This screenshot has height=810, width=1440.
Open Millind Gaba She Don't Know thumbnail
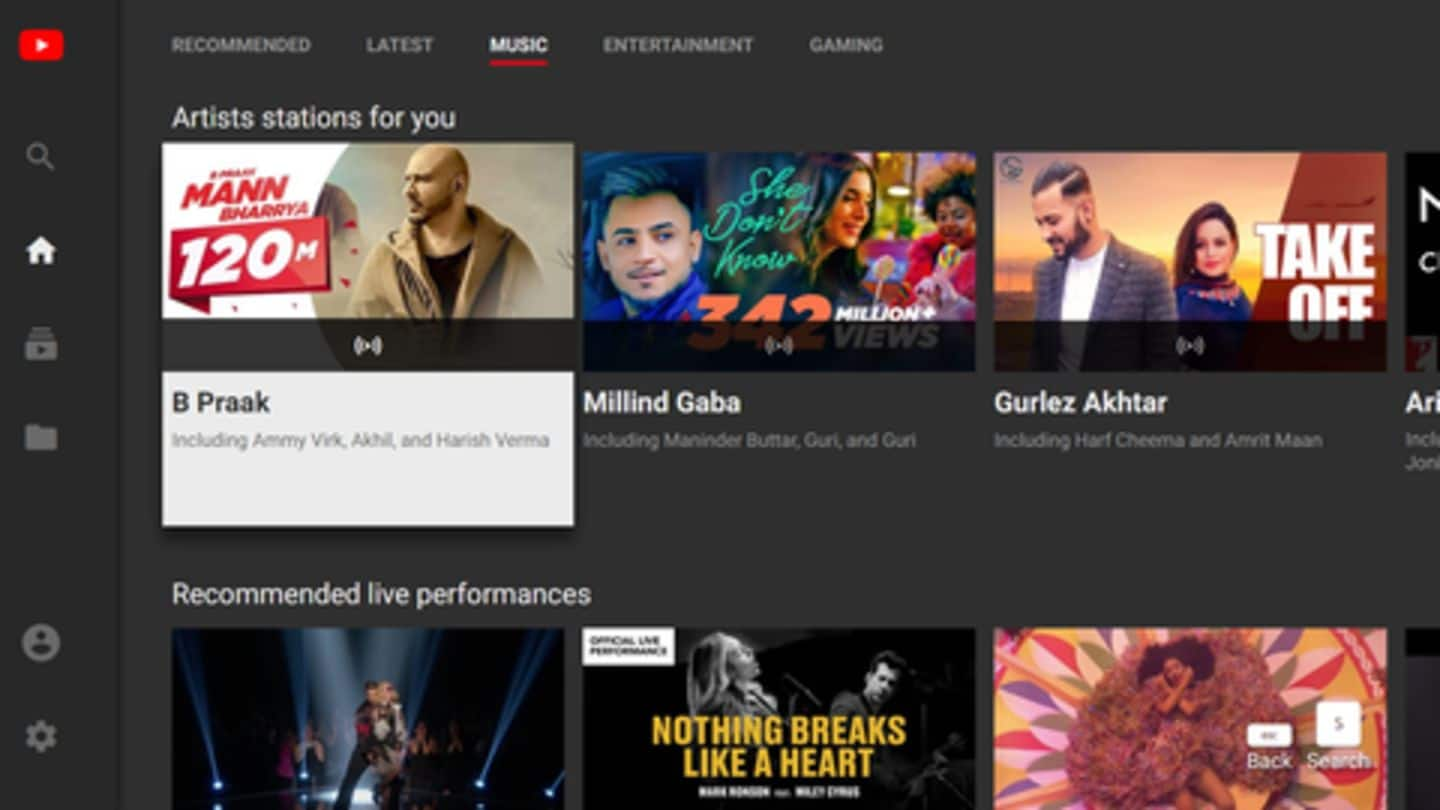click(x=779, y=261)
